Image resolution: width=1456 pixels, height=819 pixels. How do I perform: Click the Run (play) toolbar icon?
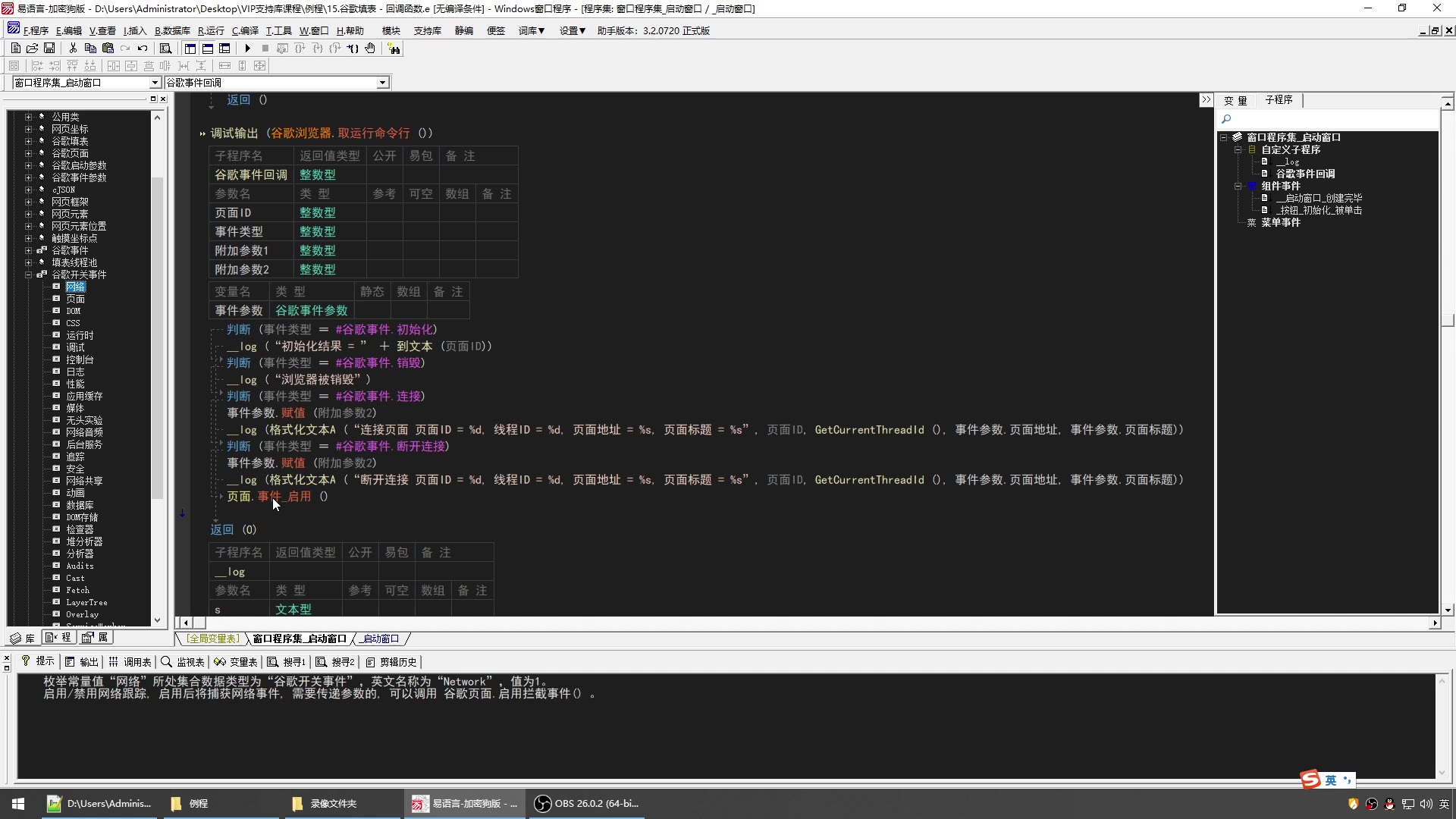tap(248, 49)
